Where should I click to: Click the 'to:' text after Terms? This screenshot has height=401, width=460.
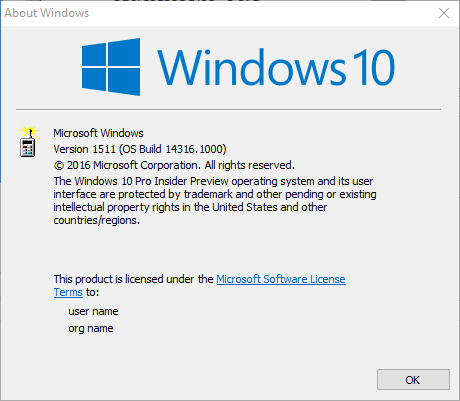(93, 292)
